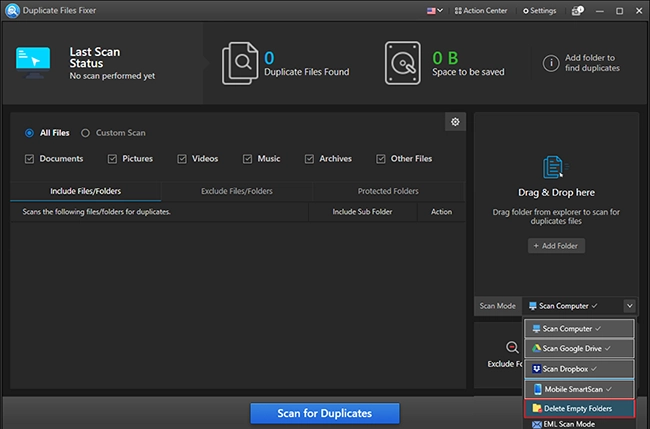This screenshot has width=650, height=429.
Task: Select the Custom Scan radio button
Action: [85, 133]
